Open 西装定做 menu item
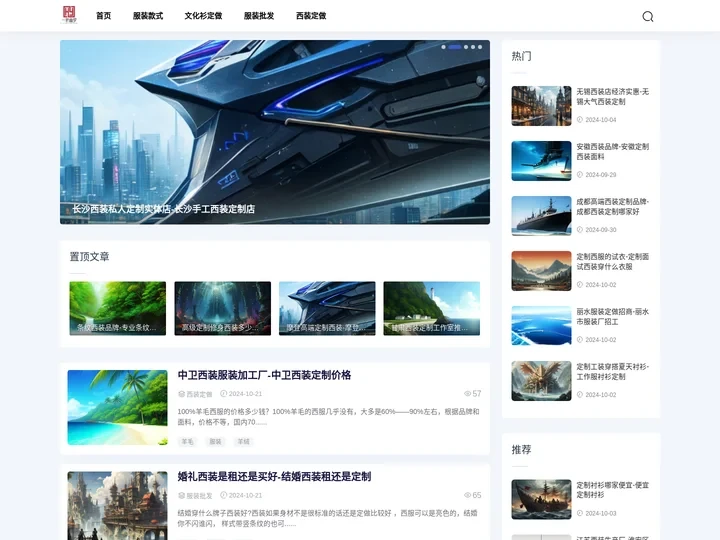The width and height of the screenshot is (720, 540). tap(311, 16)
